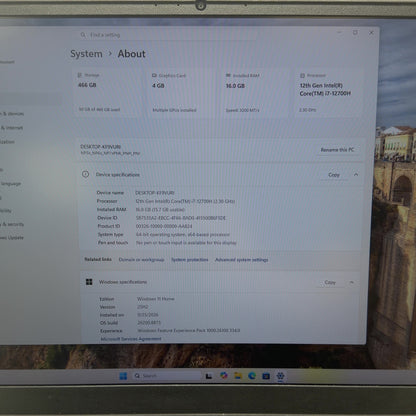416x416 pixels.
Task: Click the Settings gear on the taskbar
Action: (x=280, y=376)
